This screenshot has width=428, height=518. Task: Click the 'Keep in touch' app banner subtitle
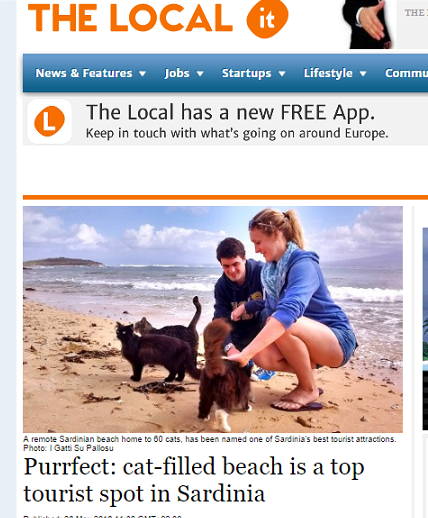pos(237,133)
